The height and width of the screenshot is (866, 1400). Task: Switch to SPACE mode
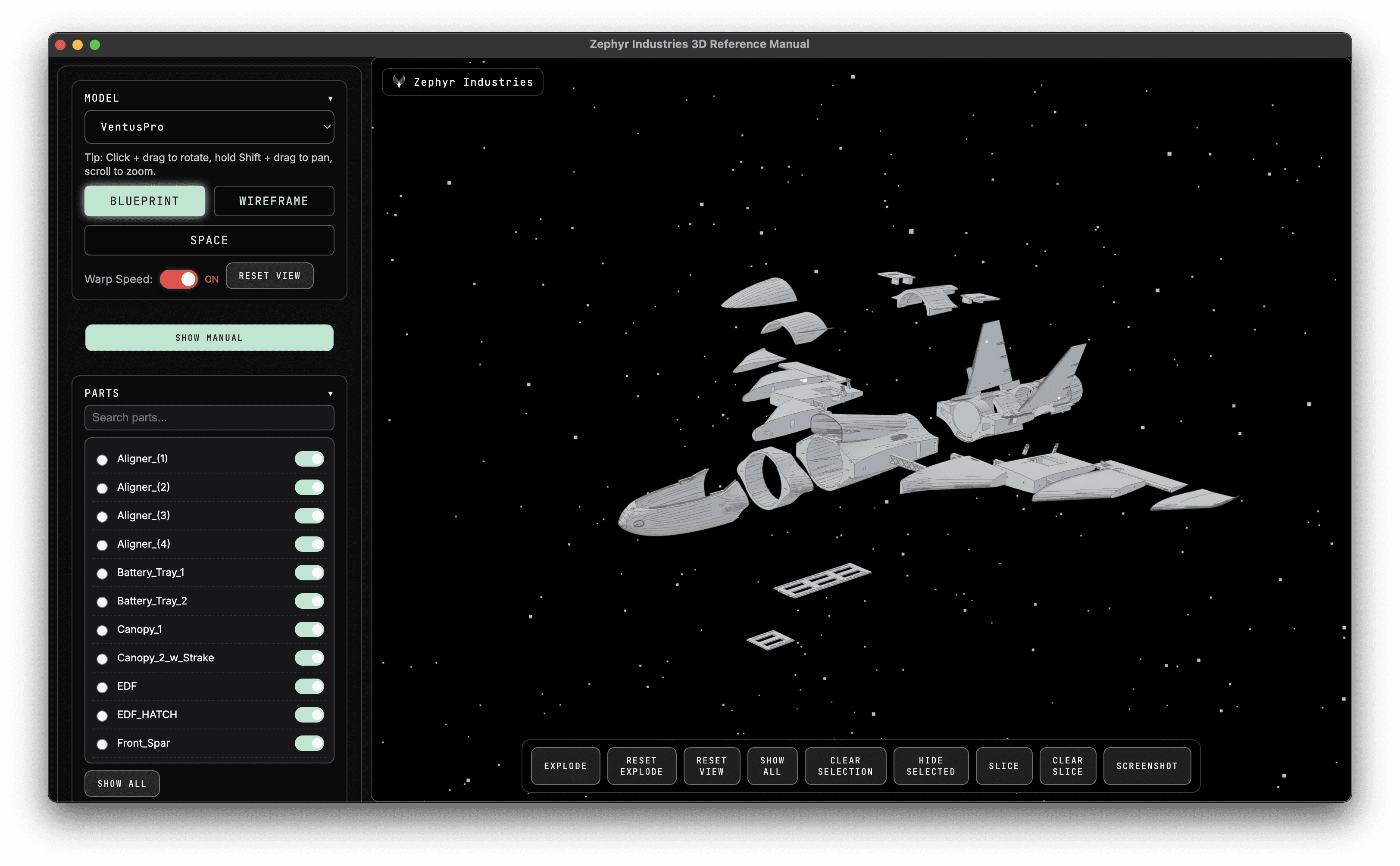pyautogui.click(x=209, y=240)
